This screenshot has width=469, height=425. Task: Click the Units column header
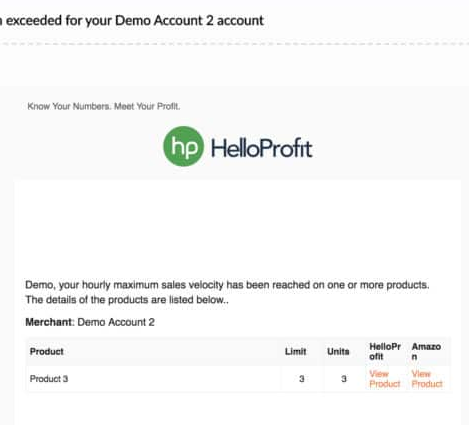point(338,352)
